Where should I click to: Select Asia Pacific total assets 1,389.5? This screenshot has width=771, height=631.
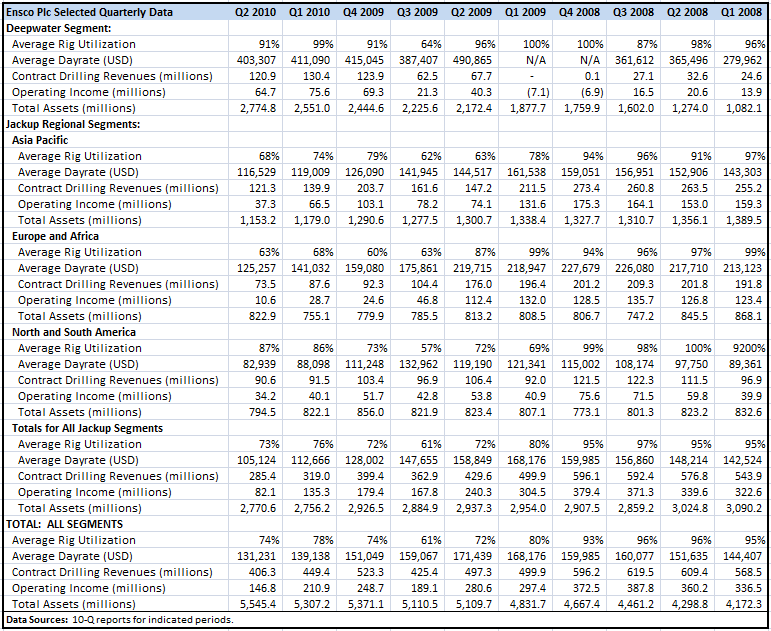744,220
